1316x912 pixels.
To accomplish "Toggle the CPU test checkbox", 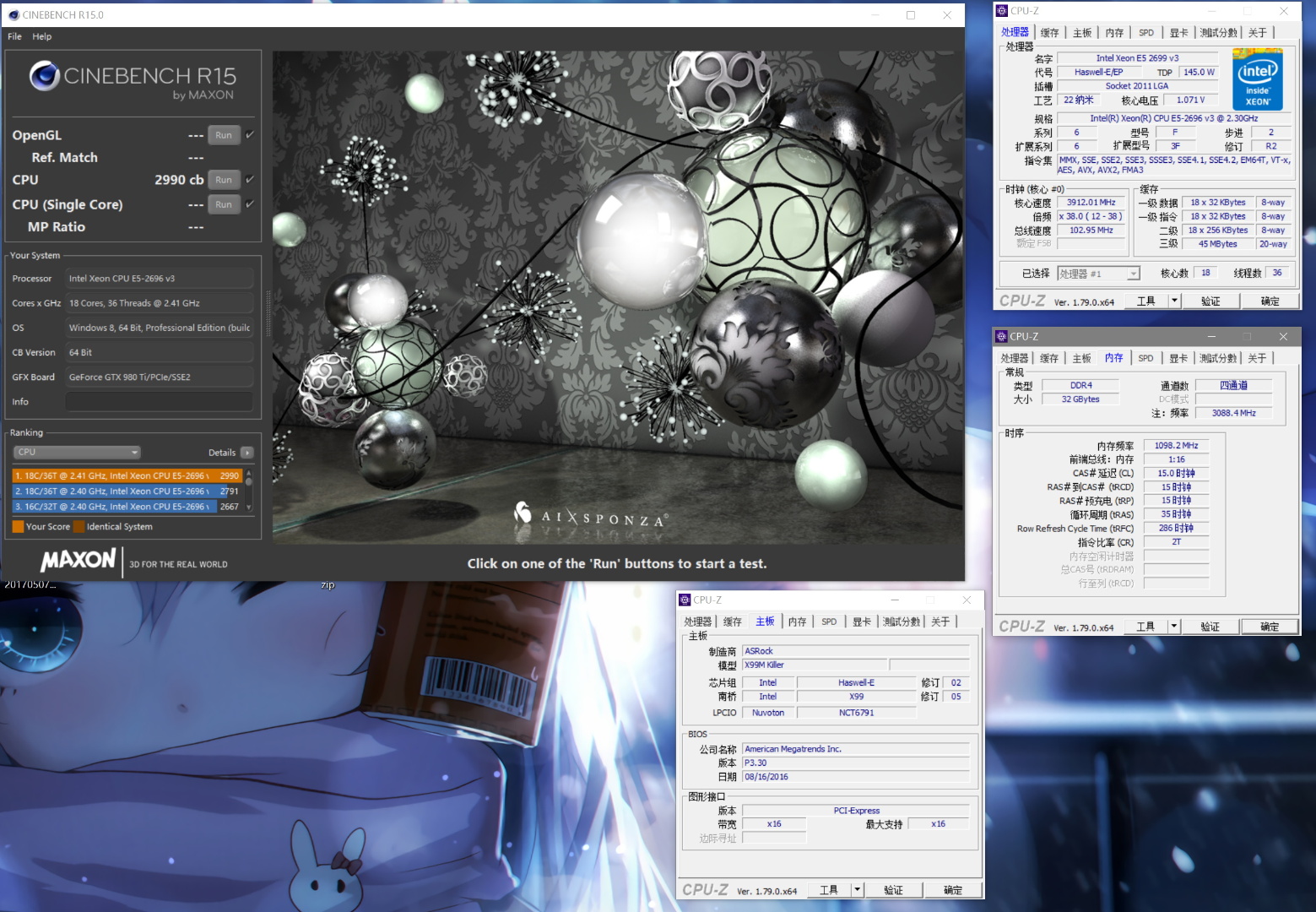I will tap(250, 179).
